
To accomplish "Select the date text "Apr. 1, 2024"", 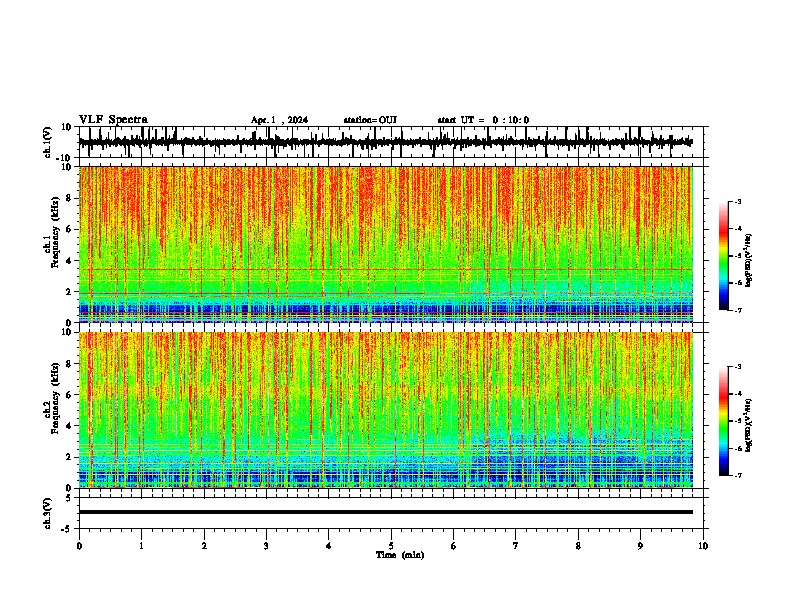I will pos(279,120).
